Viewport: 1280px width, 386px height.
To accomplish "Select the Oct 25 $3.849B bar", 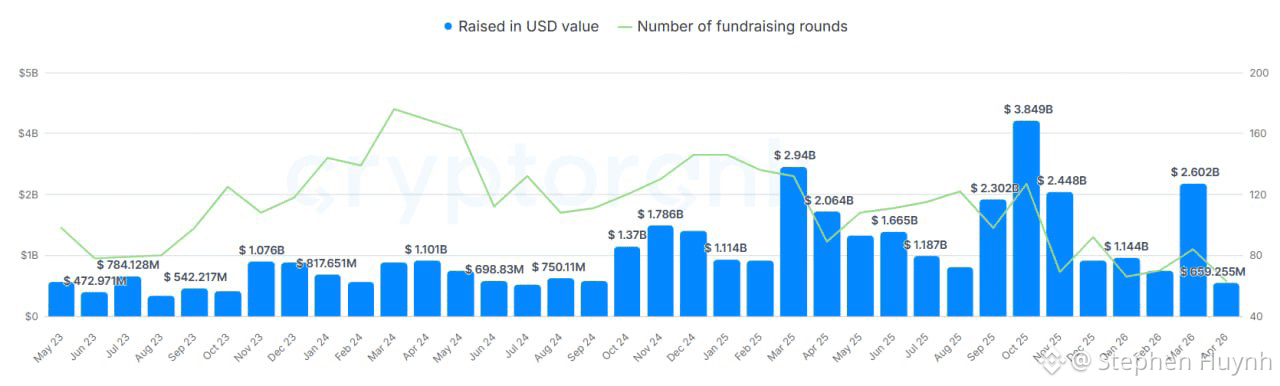I will (x=1026, y=219).
